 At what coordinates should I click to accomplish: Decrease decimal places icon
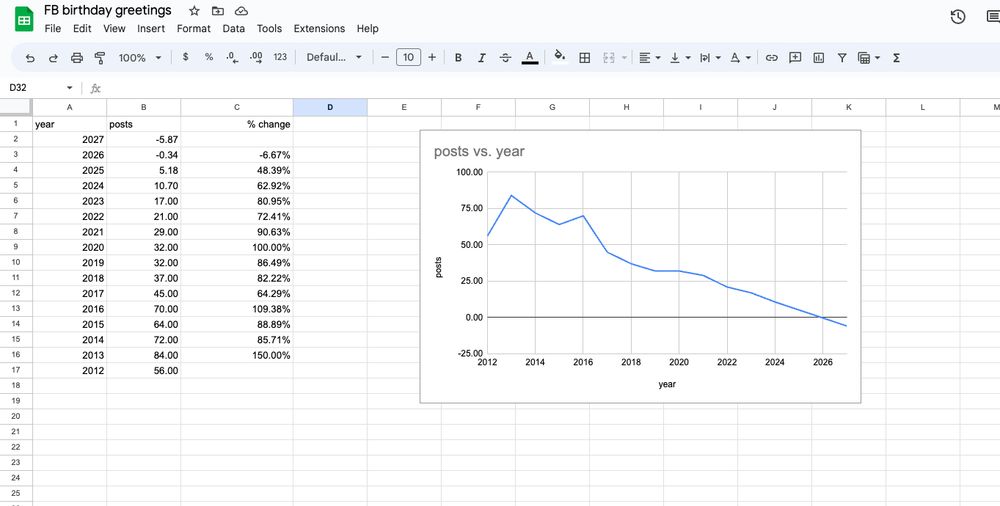tap(232, 57)
